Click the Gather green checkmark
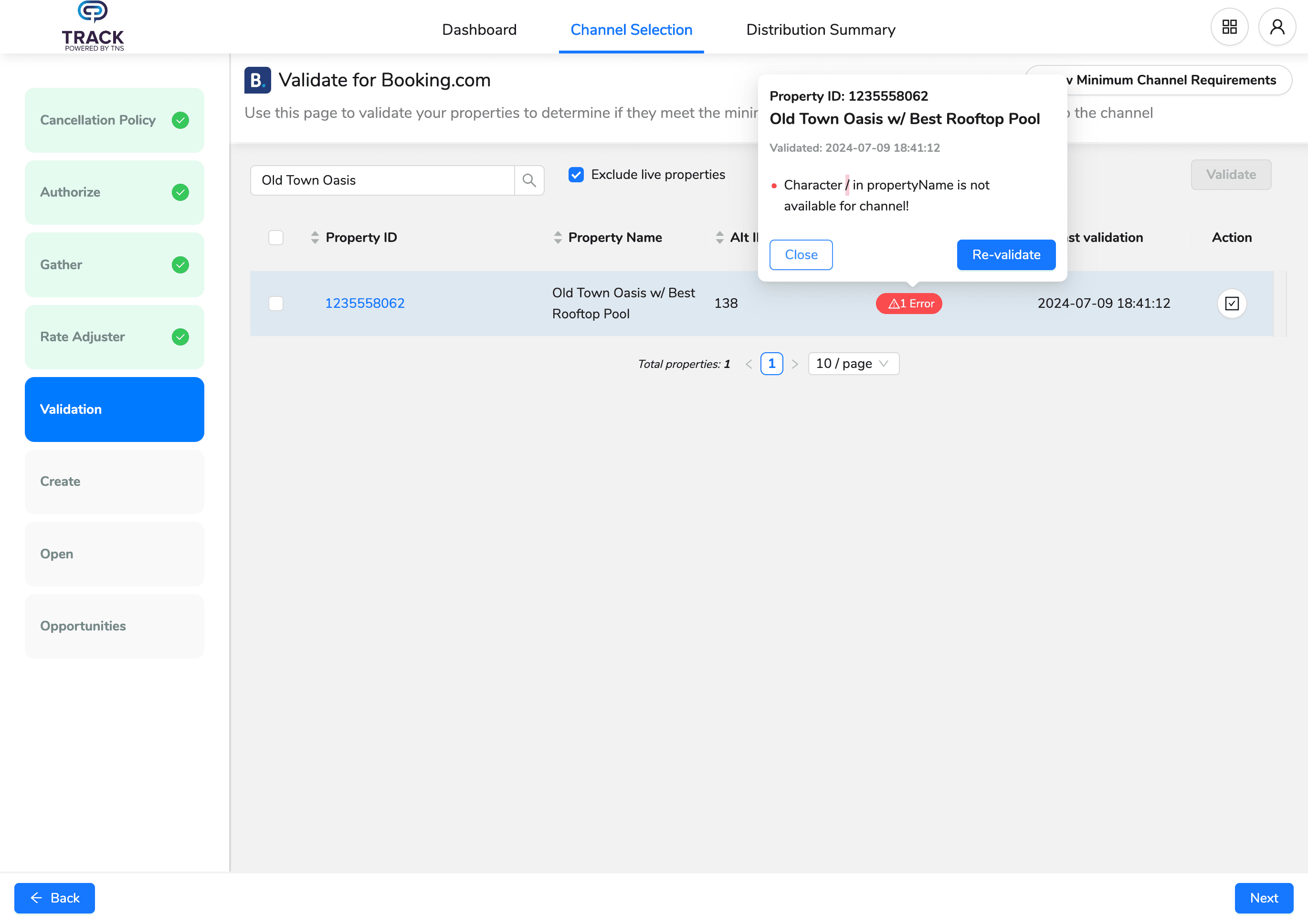The width and height of the screenshot is (1308, 924). tap(180, 265)
